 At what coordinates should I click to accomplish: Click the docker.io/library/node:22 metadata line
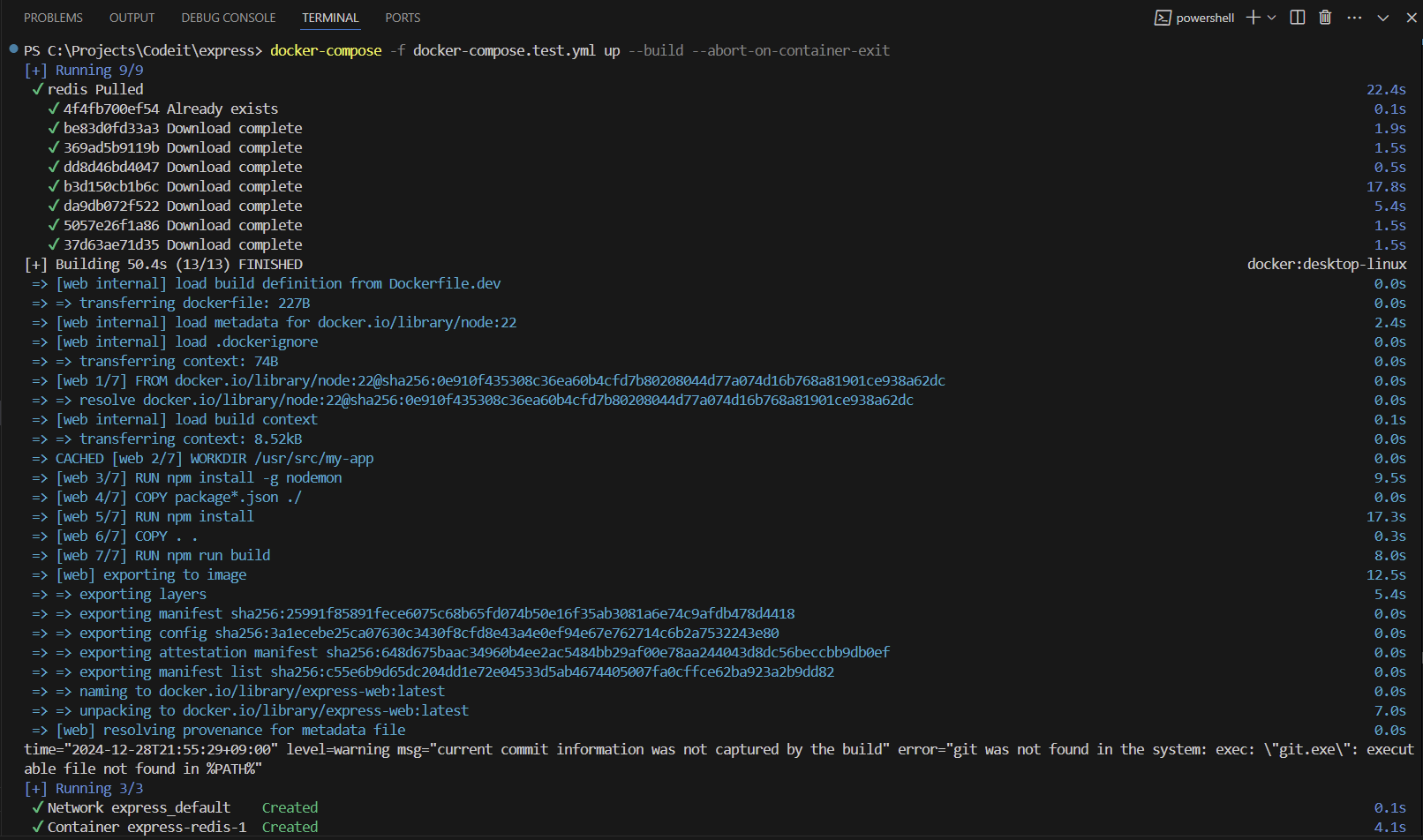pyautogui.click(x=275, y=322)
